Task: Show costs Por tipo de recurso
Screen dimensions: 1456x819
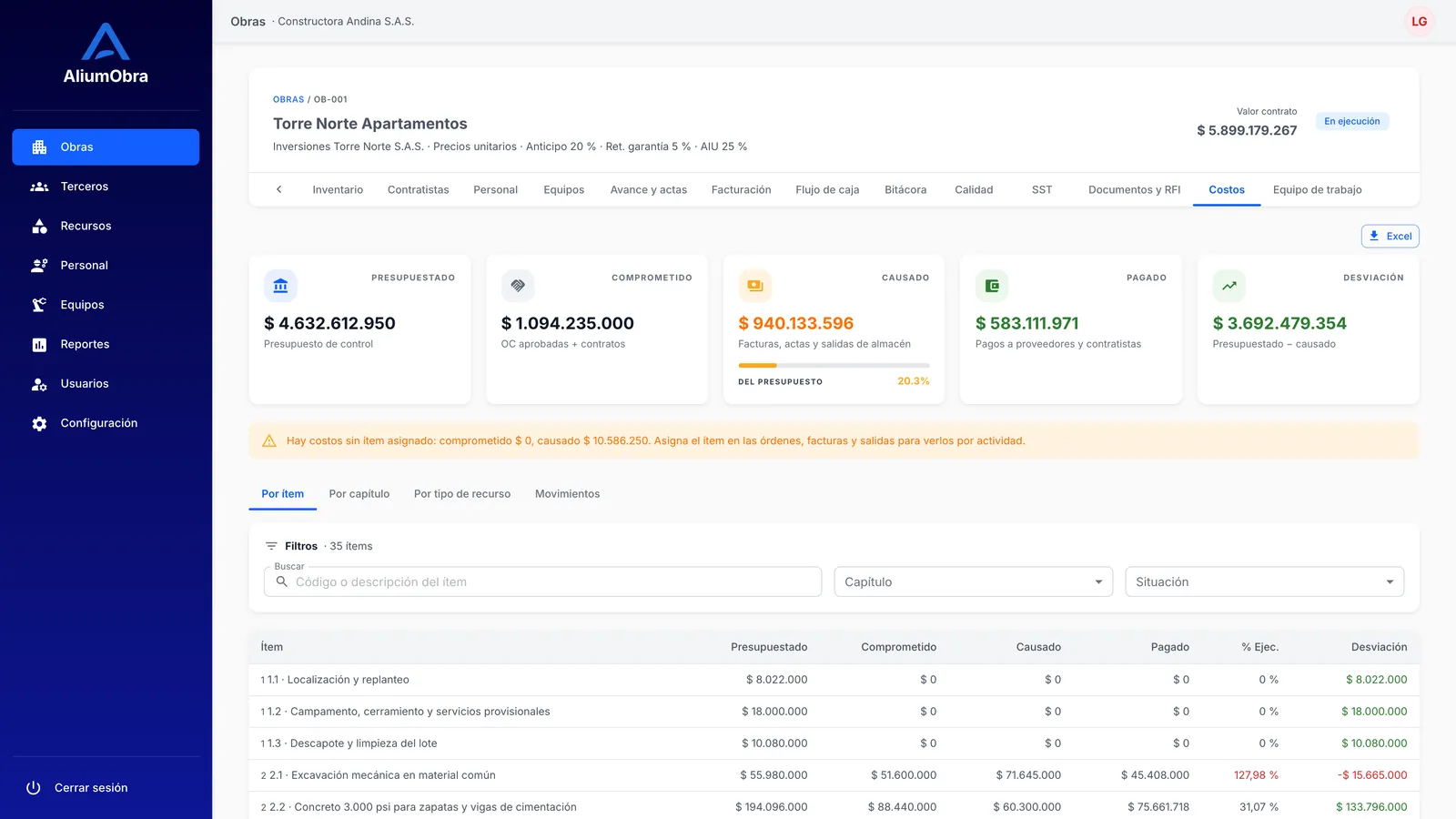Action: [x=462, y=494]
